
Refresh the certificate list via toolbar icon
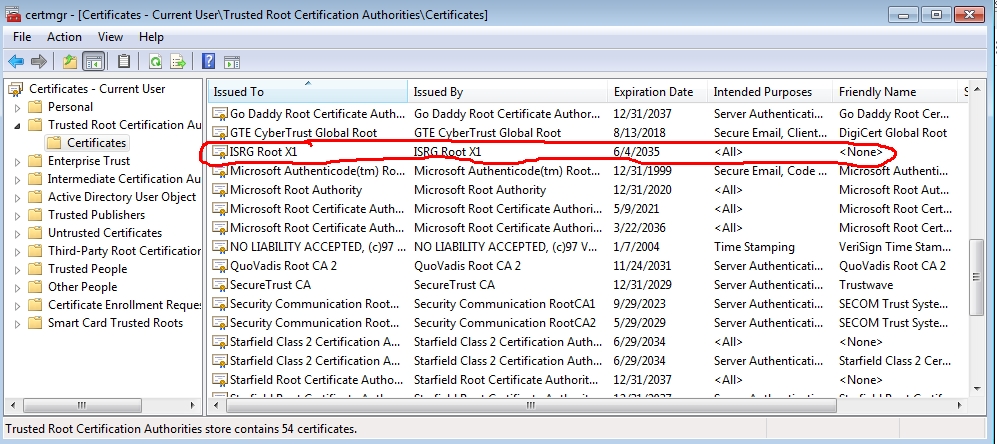tap(155, 62)
